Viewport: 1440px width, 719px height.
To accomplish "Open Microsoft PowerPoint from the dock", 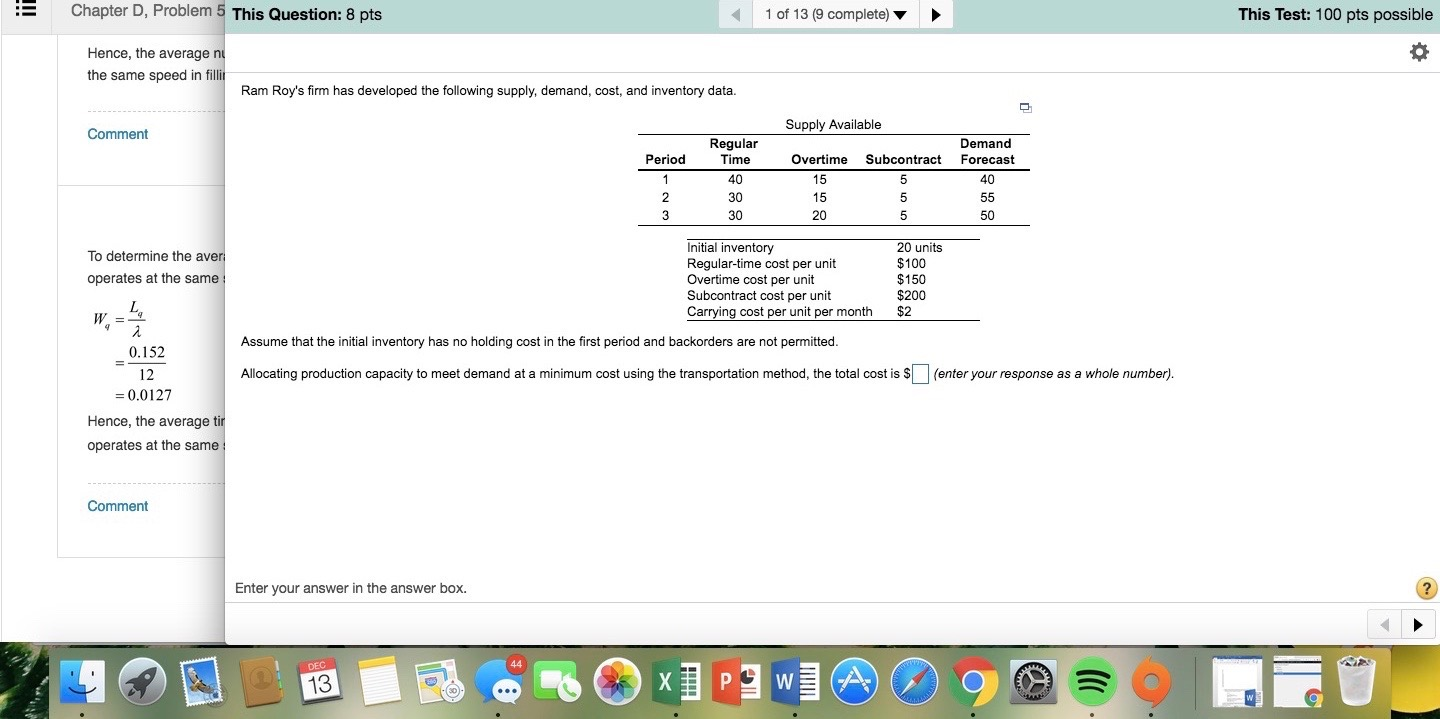I will click(x=737, y=682).
